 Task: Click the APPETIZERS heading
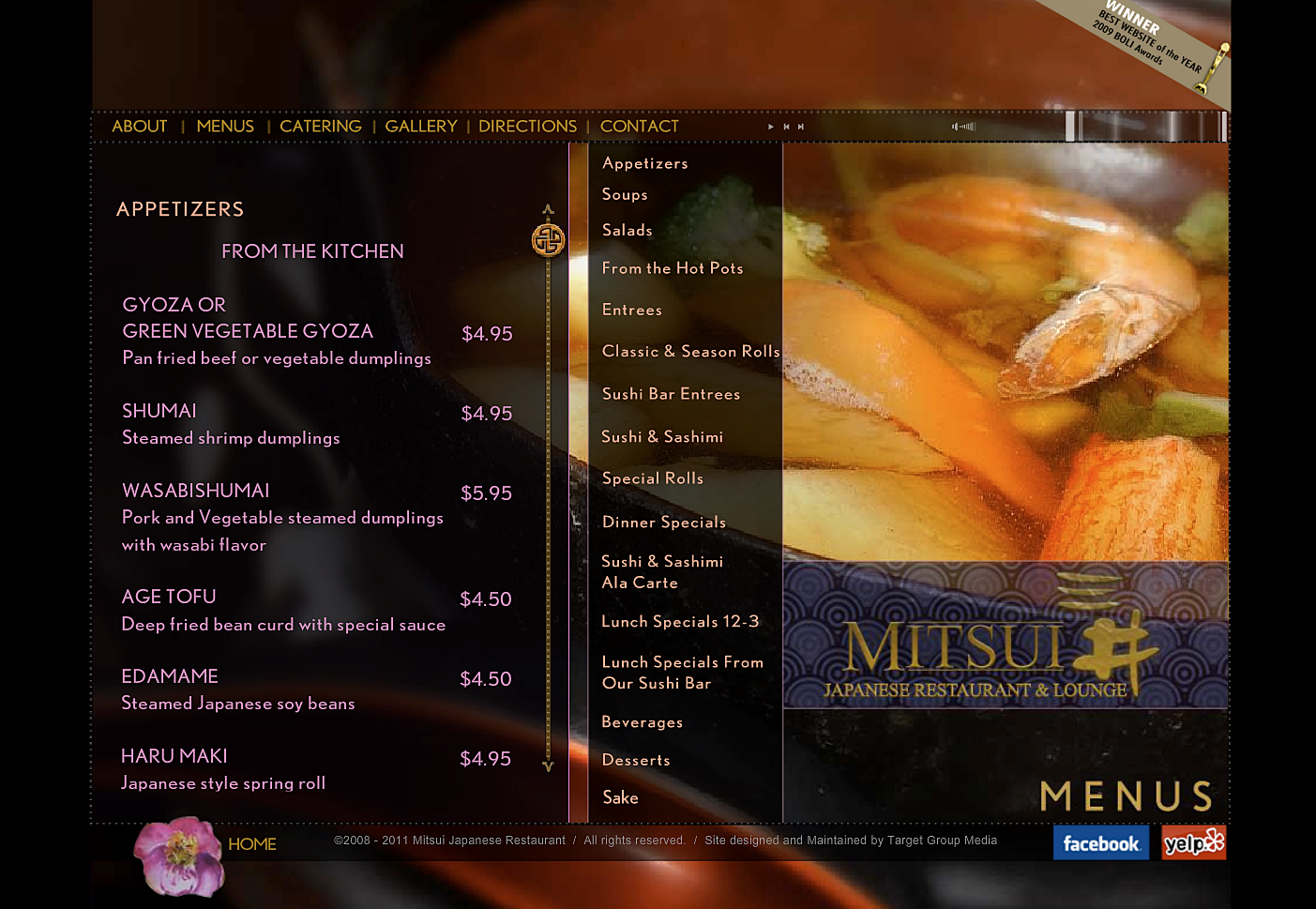click(180, 209)
